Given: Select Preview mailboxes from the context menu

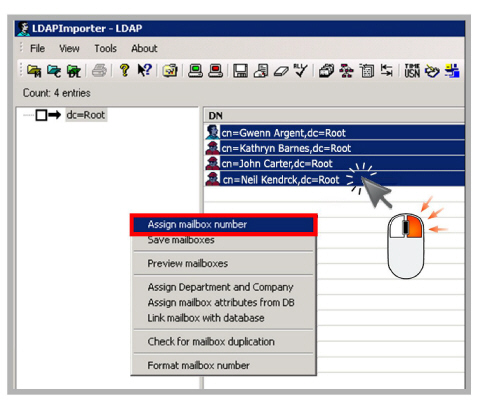Looking at the screenshot, I should 223,264.
